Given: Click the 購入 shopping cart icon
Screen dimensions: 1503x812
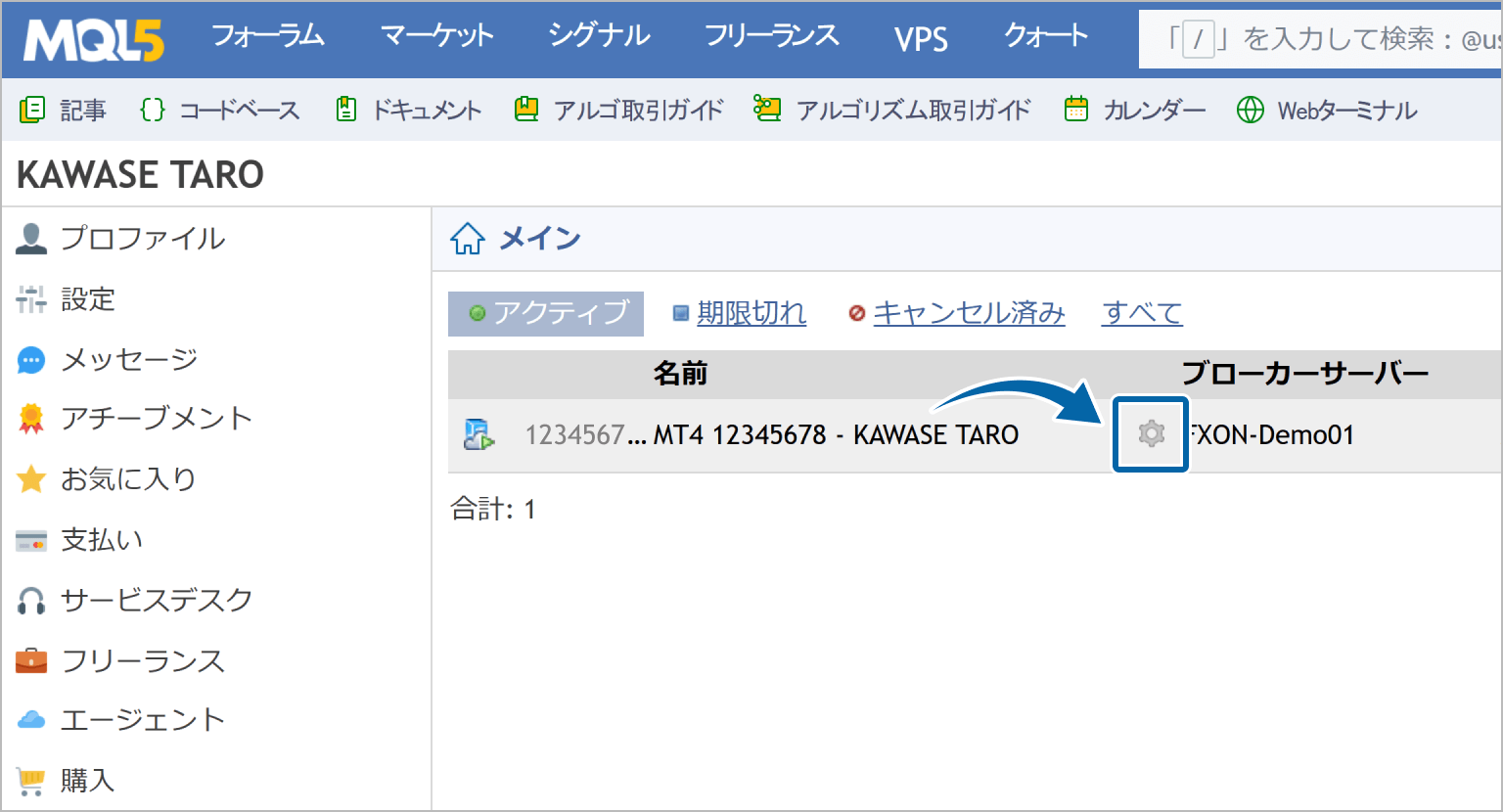Looking at the screenshot, I should pos(31,781).
